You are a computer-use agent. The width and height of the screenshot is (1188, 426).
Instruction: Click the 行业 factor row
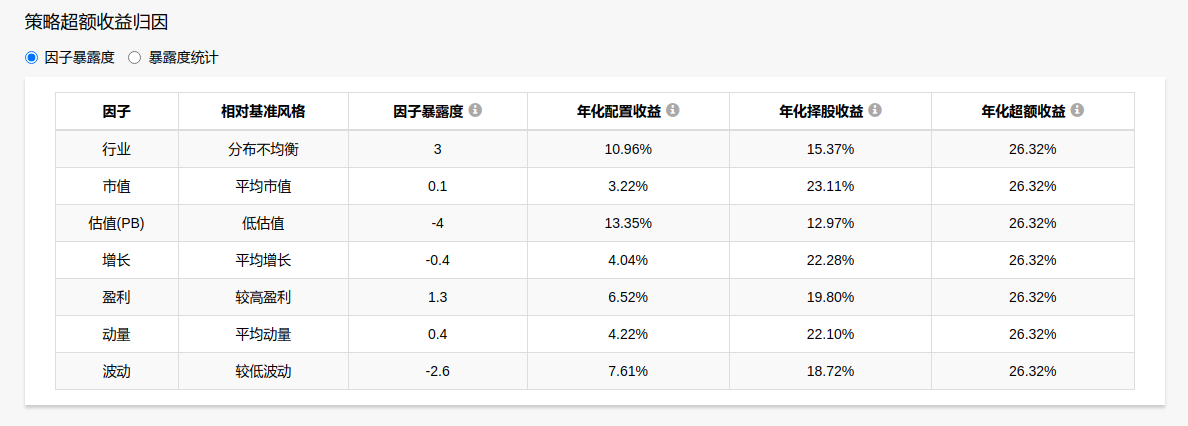[117, 149]
